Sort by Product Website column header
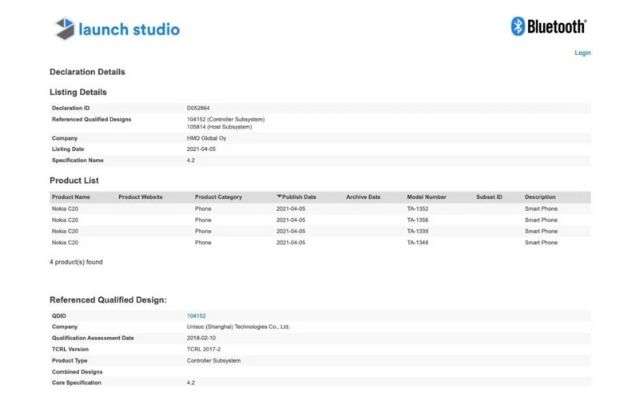The width and height of the screenshot is (640, 400). [140, 197]
